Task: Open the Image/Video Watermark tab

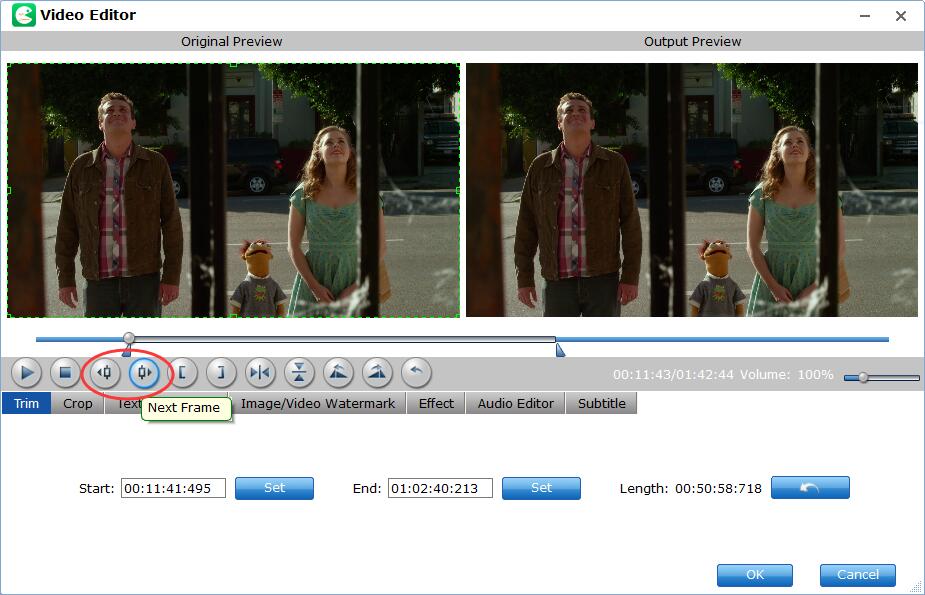Action: click(318, 403)
